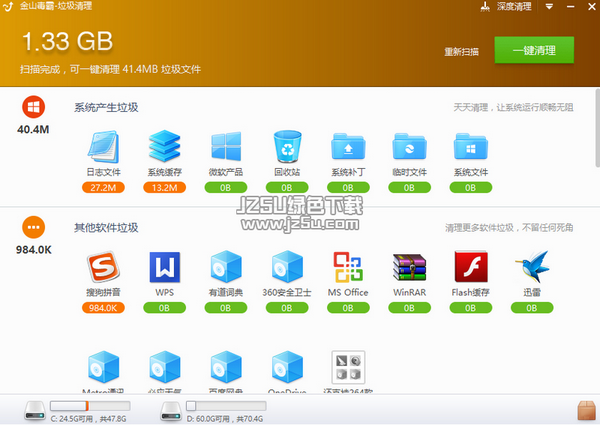
Task: Click the C: drive disk icon
Action: coord(35,411)
